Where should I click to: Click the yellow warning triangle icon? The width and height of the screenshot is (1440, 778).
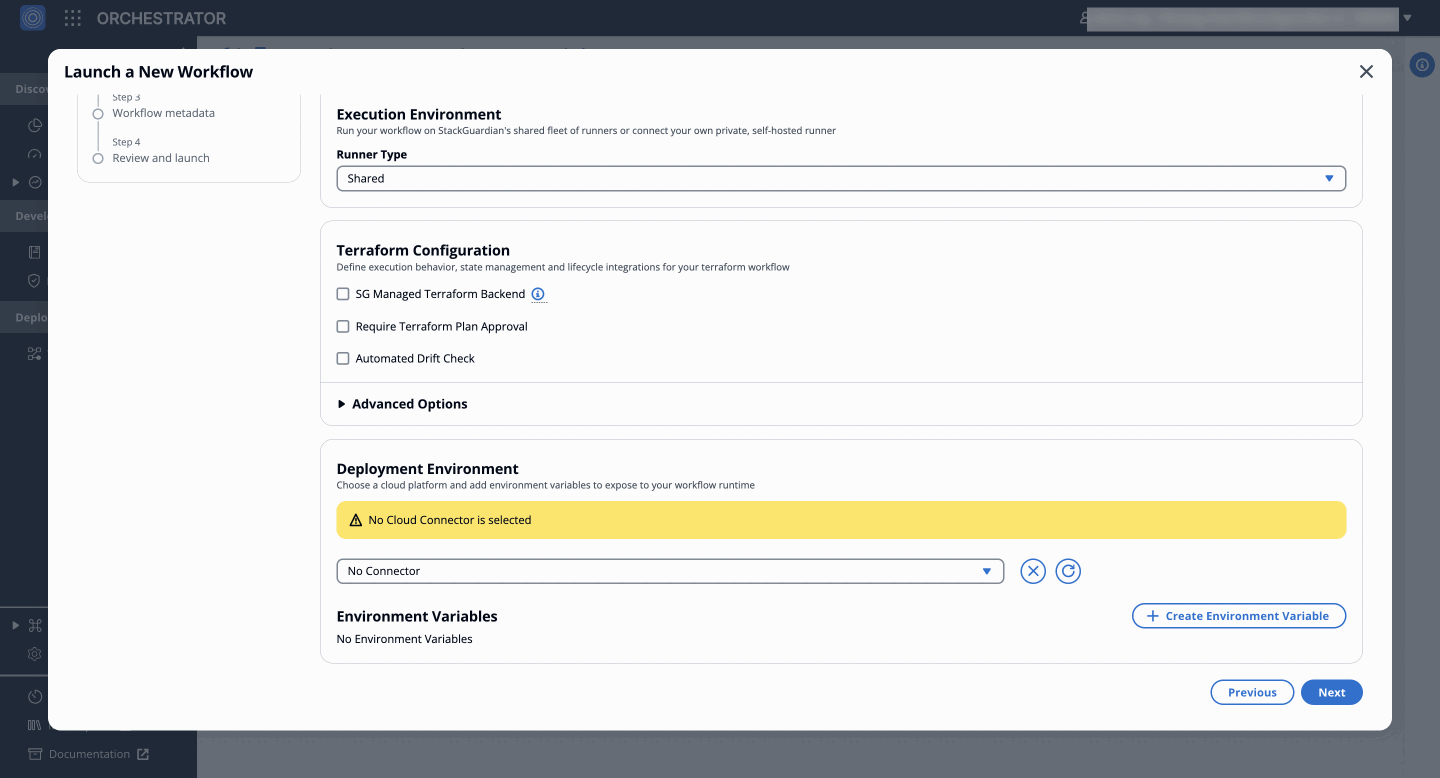pyautogui.click(x=356, y=520)
